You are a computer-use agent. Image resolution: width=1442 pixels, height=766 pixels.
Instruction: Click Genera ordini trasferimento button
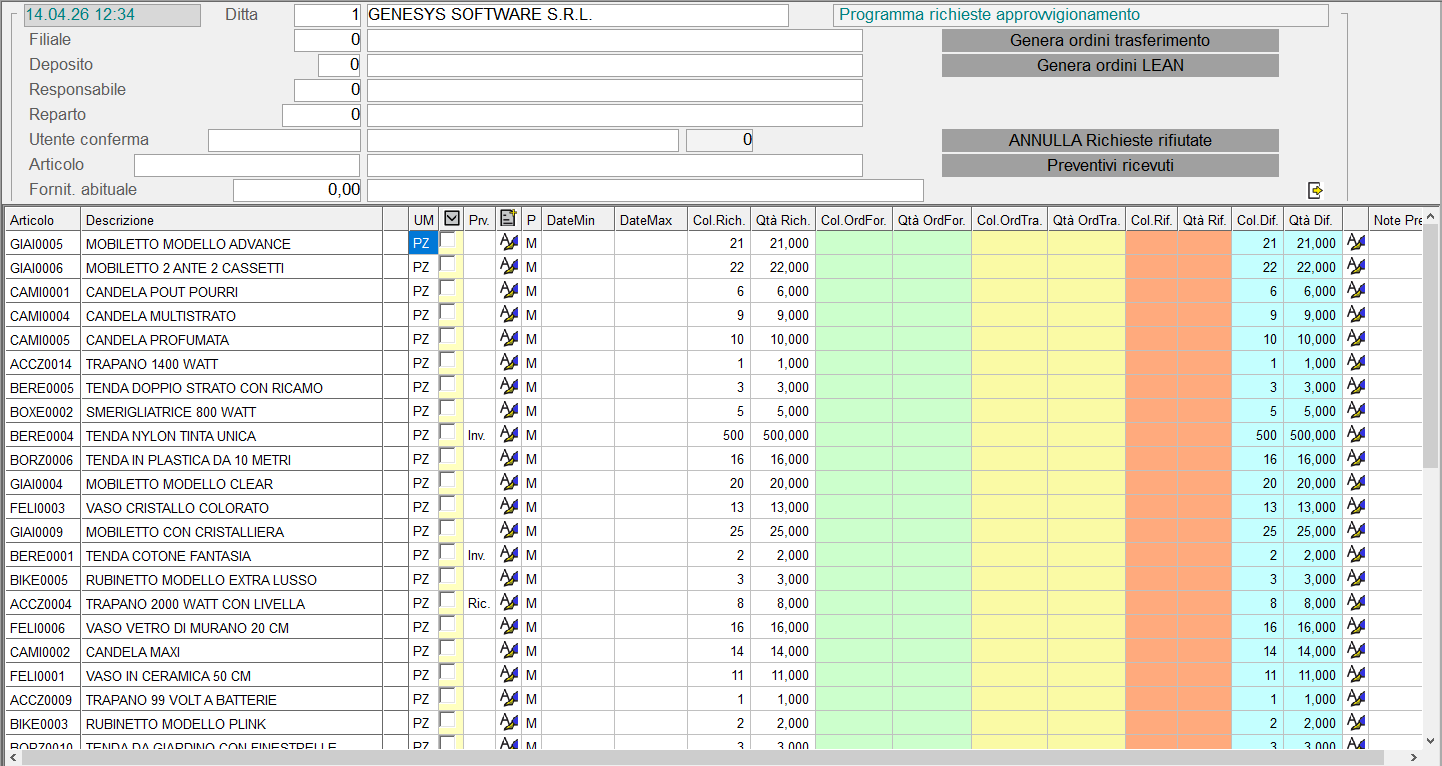(x=1110, y=41)
